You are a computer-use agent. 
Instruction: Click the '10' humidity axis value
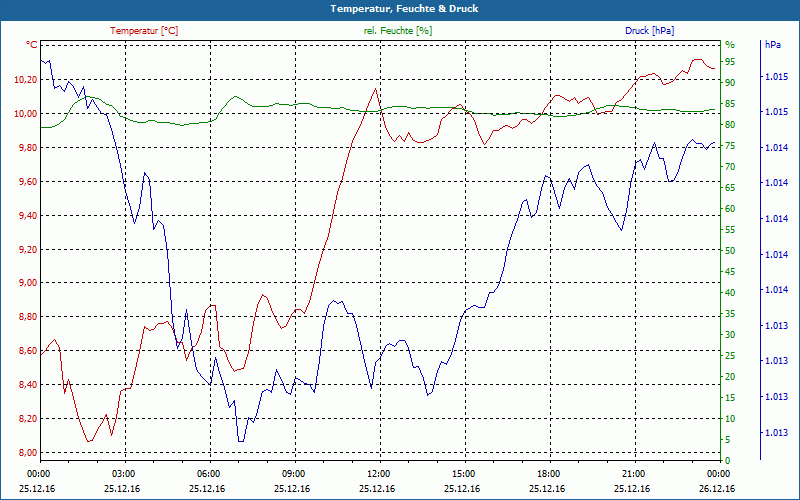[x=730, y=419]
